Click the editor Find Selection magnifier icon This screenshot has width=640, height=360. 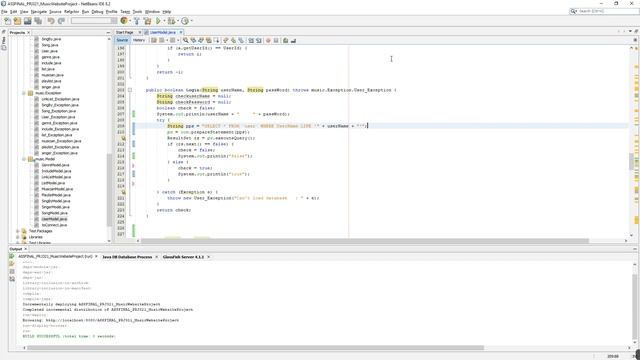coord(186,40)
